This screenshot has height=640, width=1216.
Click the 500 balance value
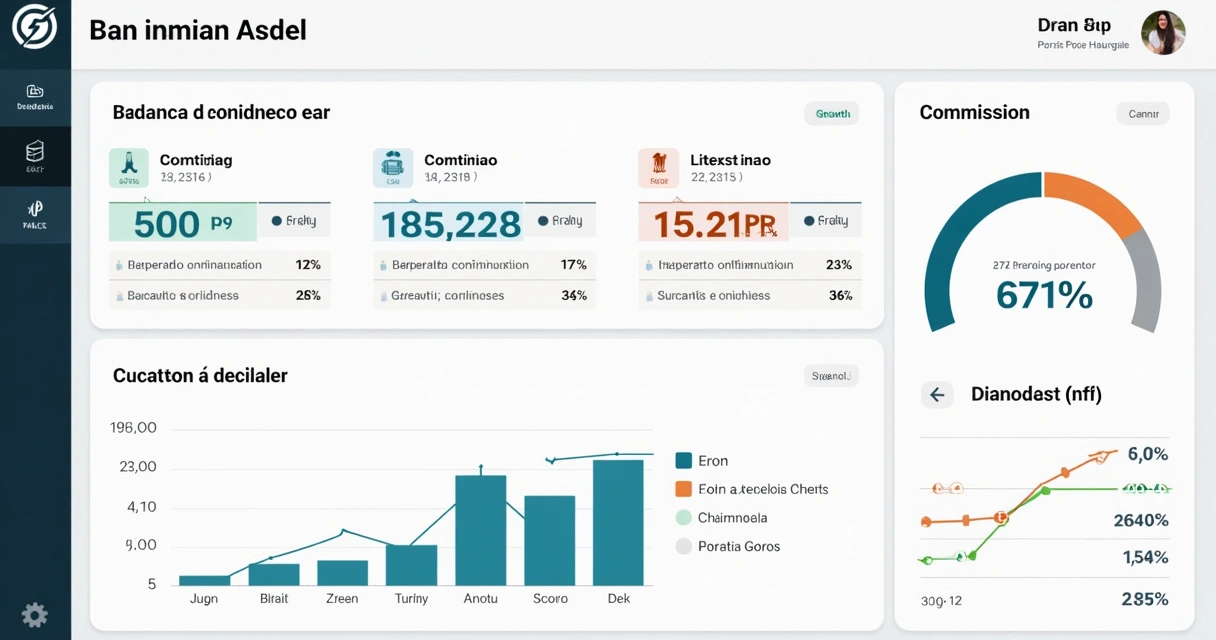pos(166,223)
